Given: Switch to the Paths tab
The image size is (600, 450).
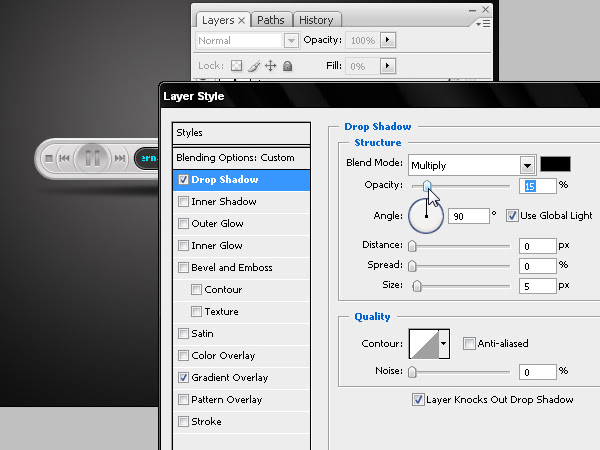Looking at the screenshot, I should click(x=271, y=20).
